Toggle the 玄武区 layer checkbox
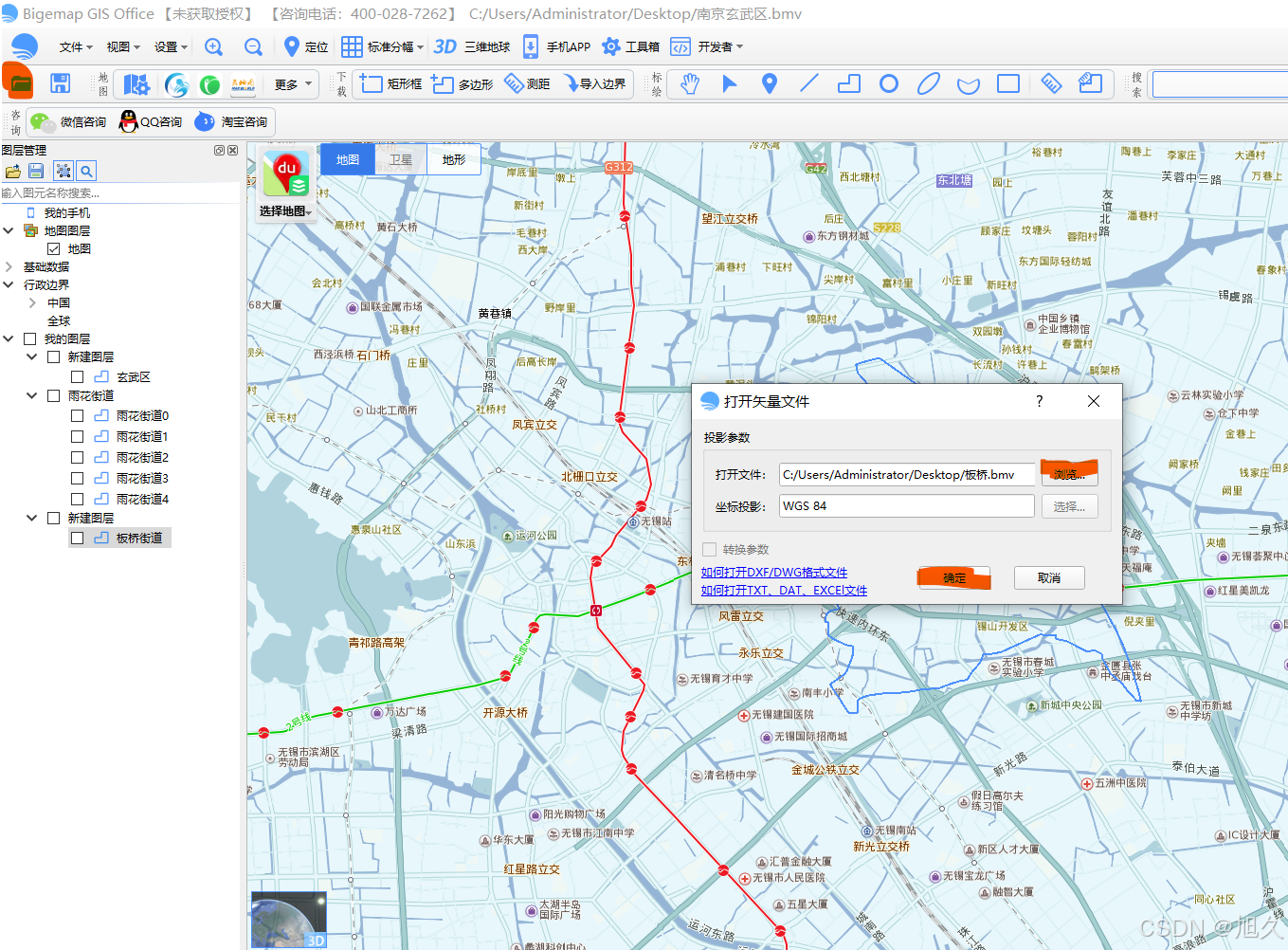 pyautogui.click(x=78, y=376)
